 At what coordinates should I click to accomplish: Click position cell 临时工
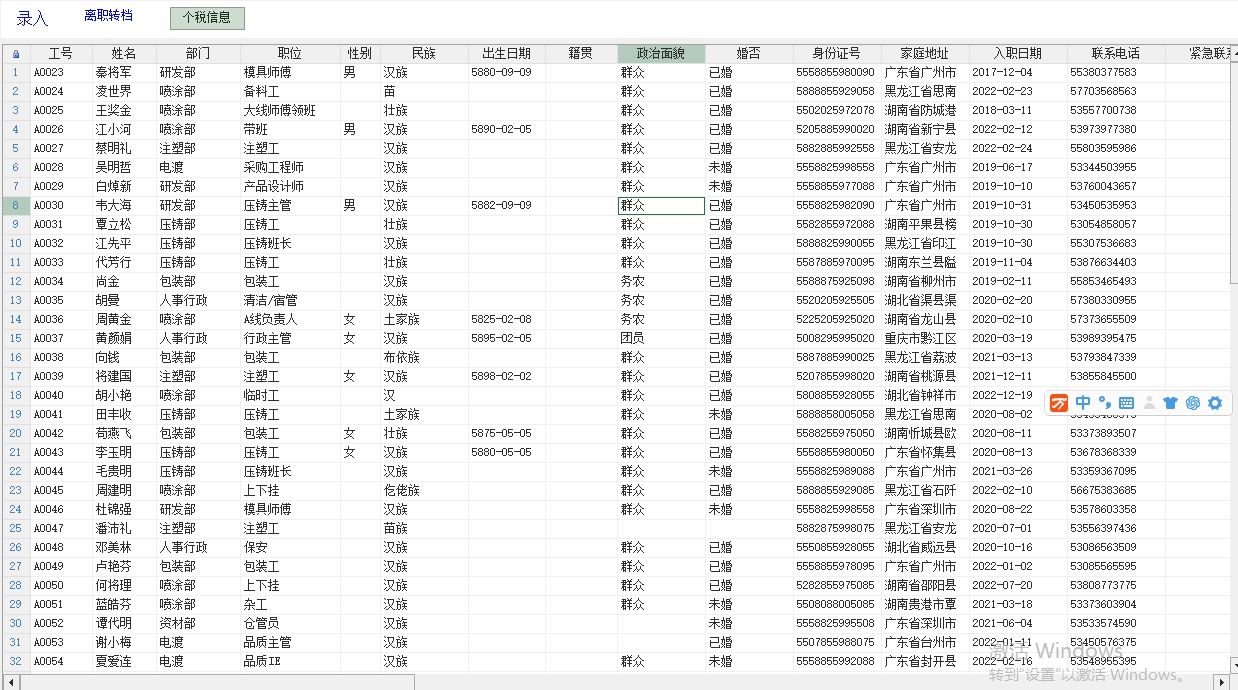(x=290, y=396)
